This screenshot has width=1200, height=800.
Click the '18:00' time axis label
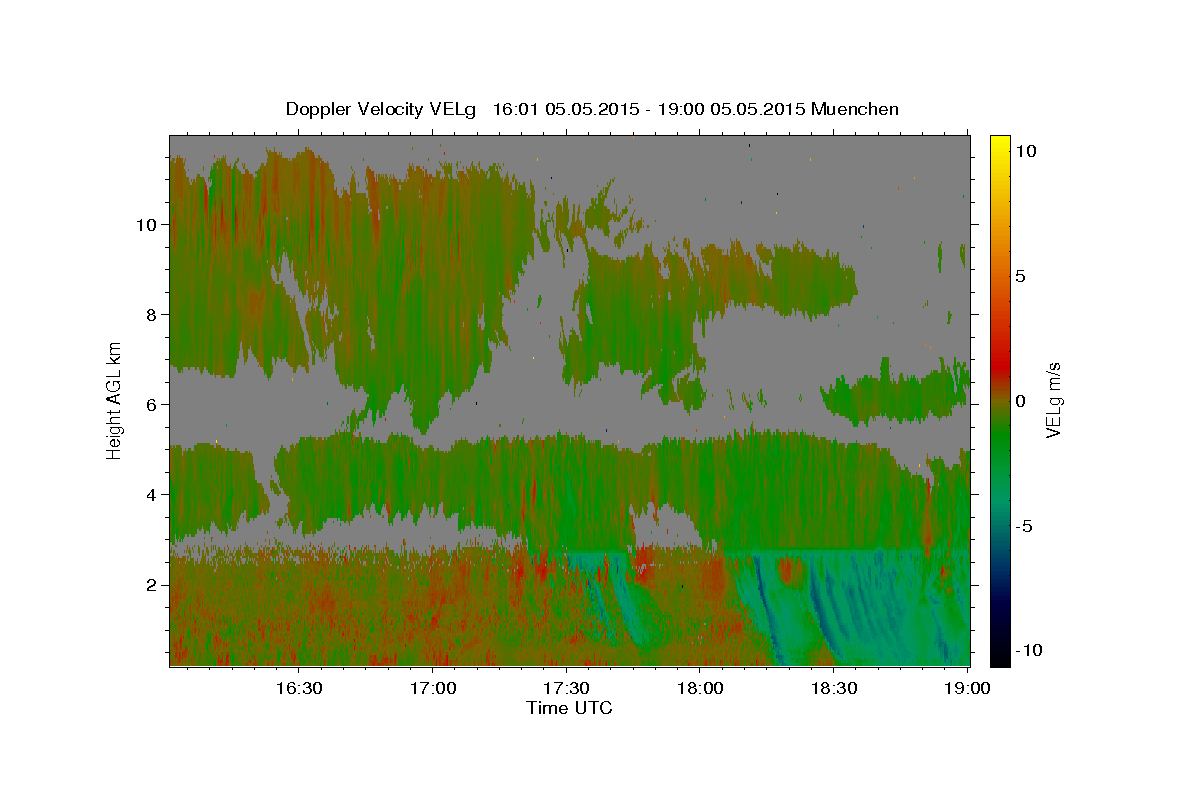700,688
